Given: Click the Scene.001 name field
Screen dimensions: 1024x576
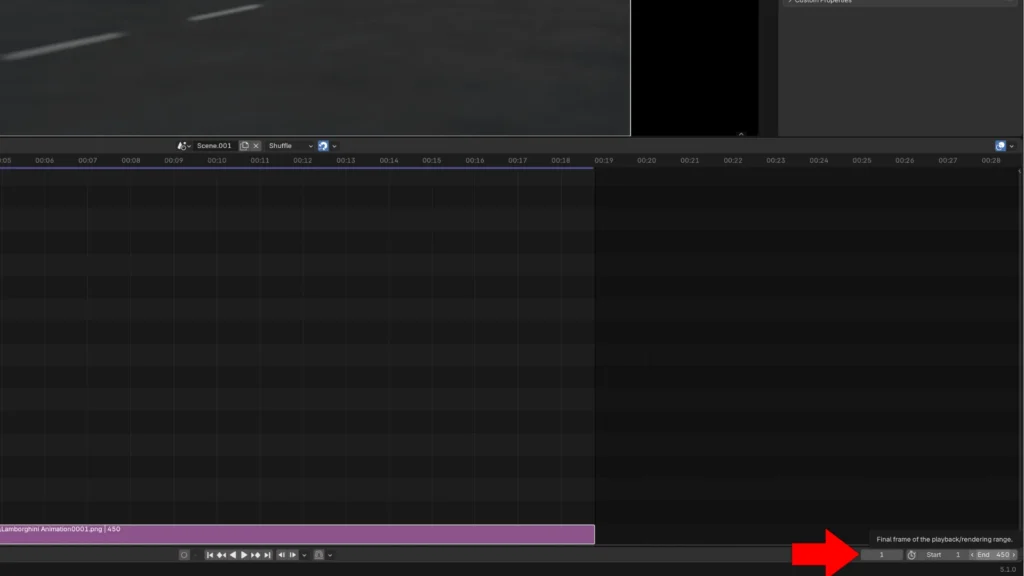Looking at the screenshot, I should click(x=214, y=146).
